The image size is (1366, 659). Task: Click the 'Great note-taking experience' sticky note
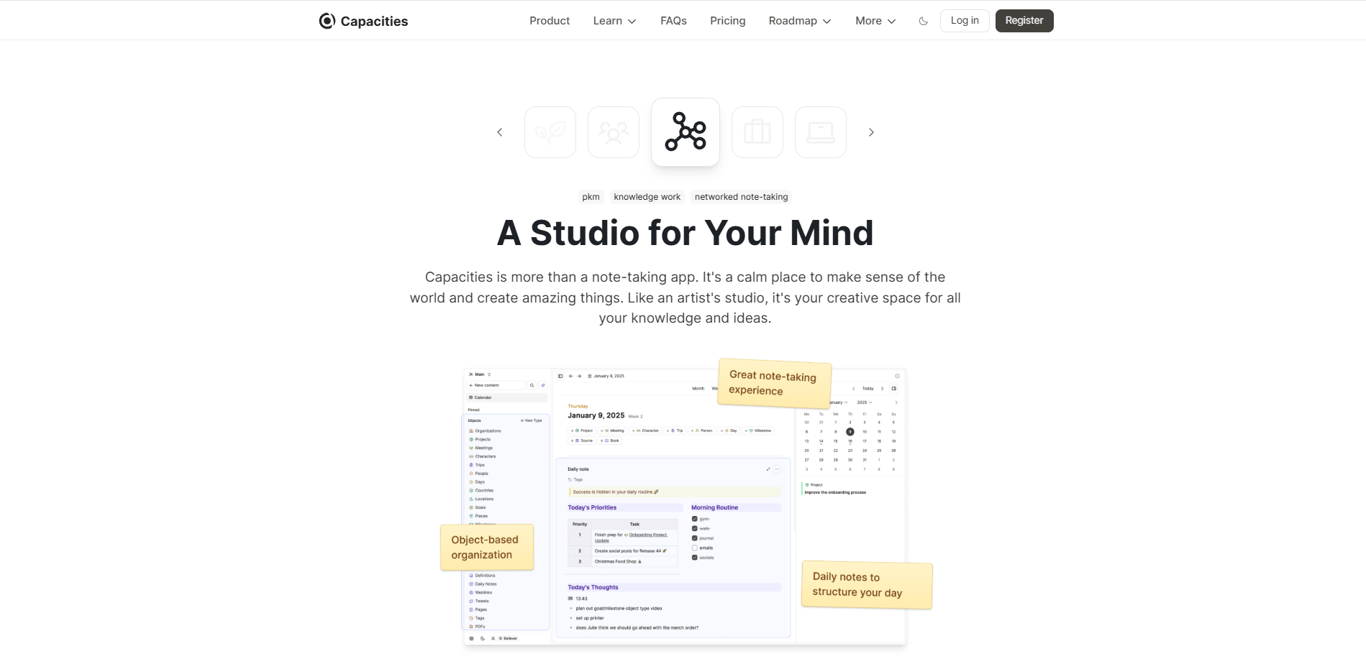click(774, 383)
